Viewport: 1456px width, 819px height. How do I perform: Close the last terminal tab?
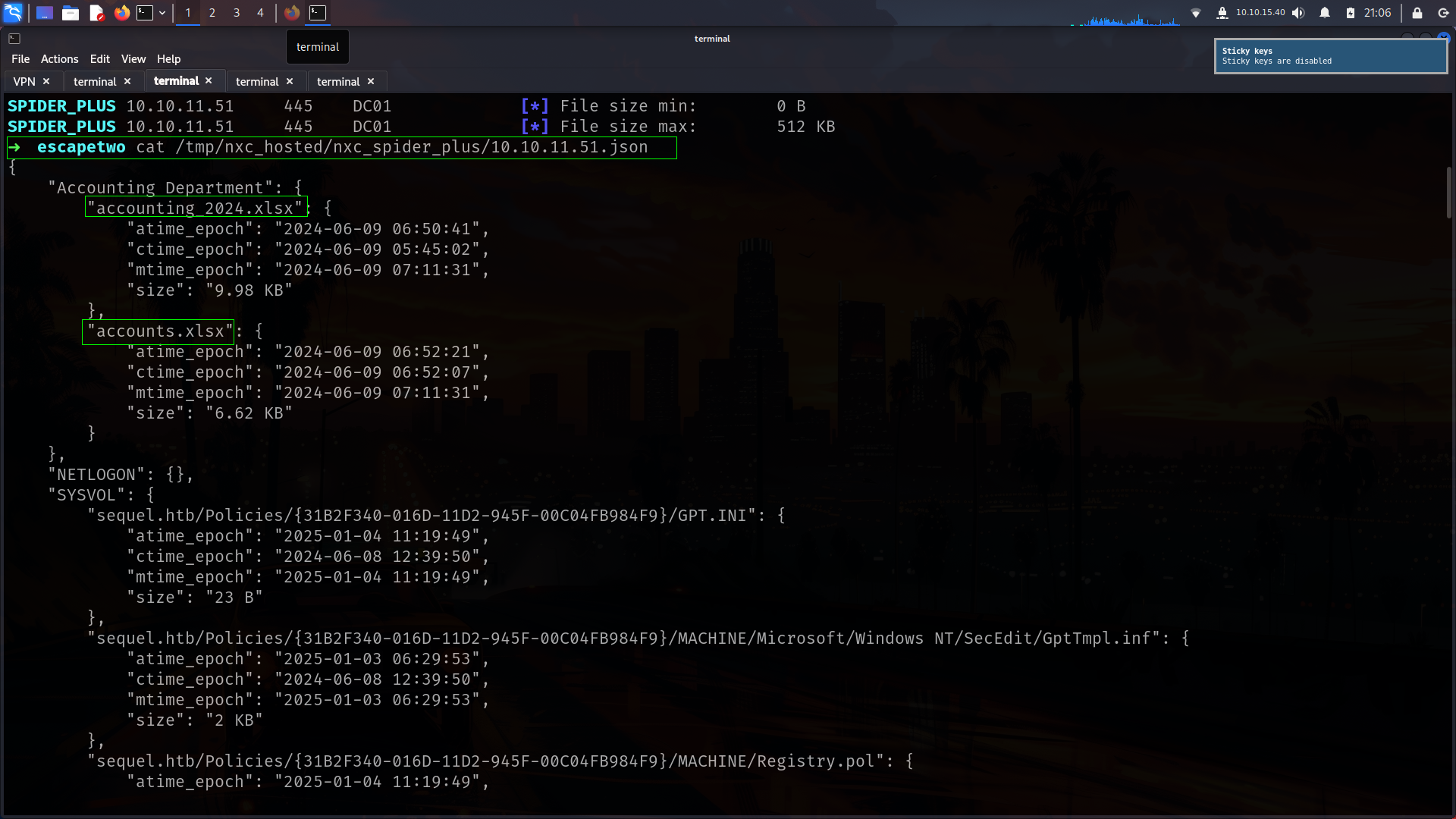click(371, 81)
